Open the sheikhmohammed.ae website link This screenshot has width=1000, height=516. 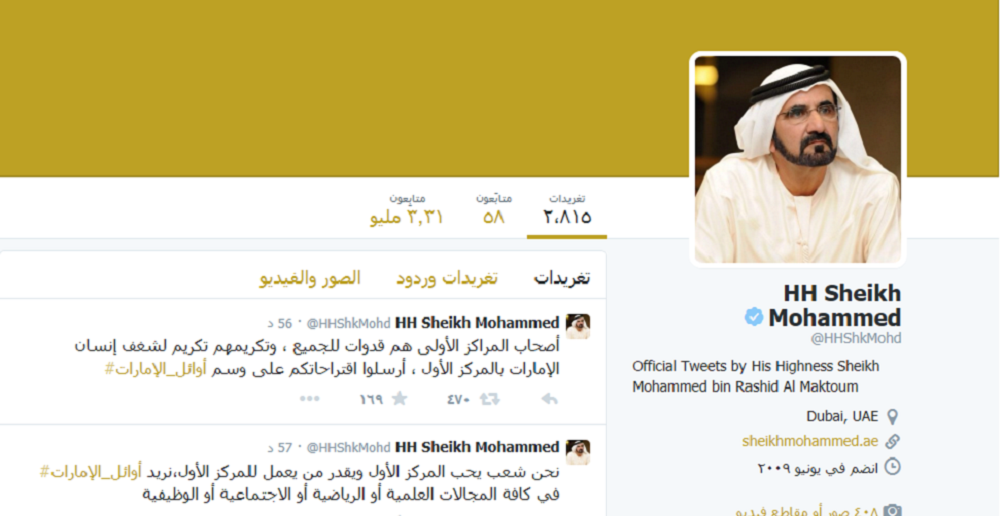click(x=810, y=441)
